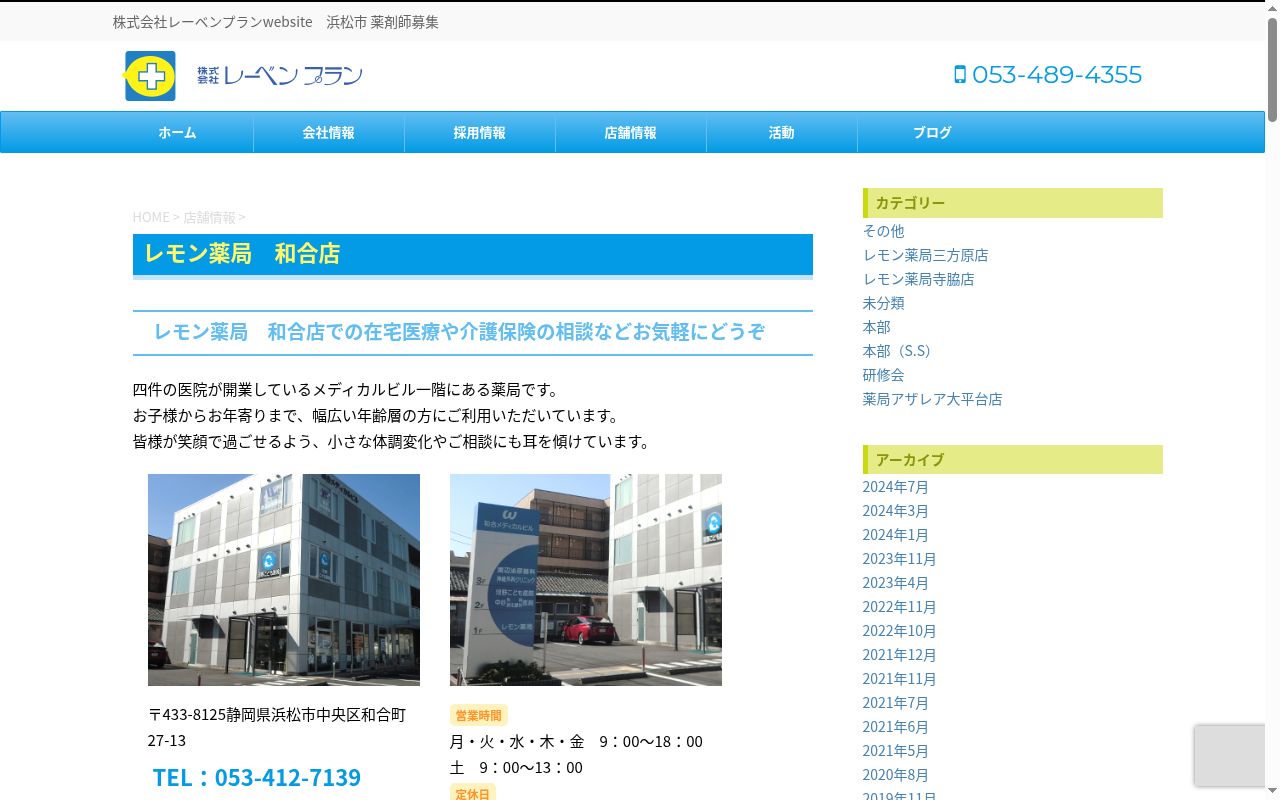The height and width of the screenshot is (800, 1280).
Task: Open the 2021年6月 archive
Action: click(896, 727)
